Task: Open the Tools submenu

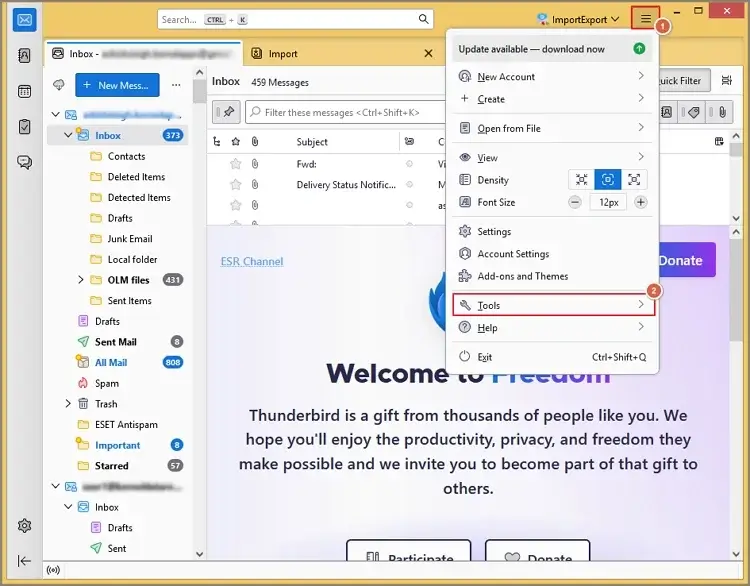Action: point(554,305)
